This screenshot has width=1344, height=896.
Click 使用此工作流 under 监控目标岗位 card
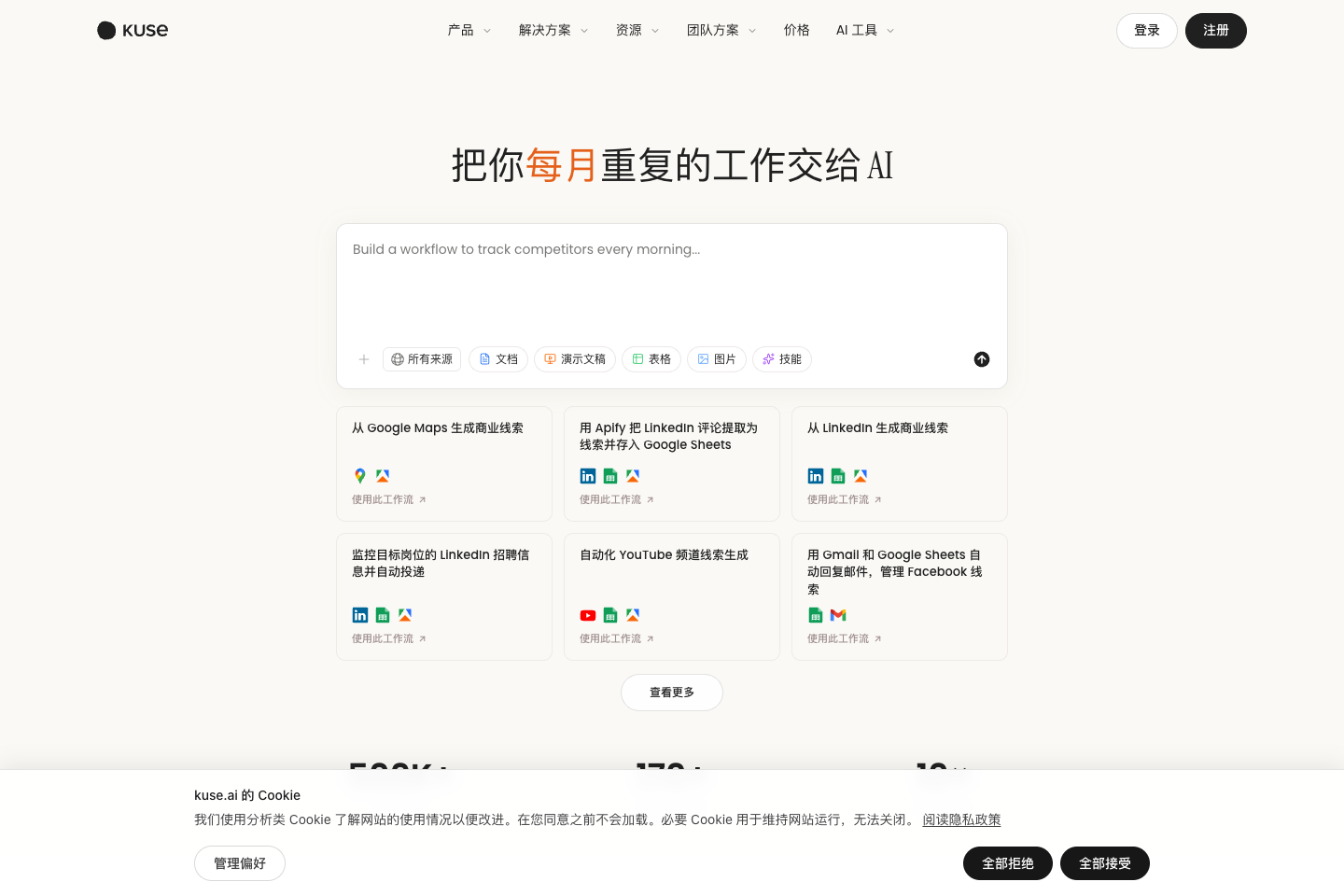point(389,639)
